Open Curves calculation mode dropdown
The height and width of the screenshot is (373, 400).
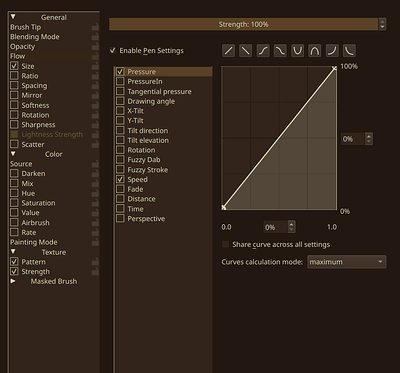click(347, 262)
